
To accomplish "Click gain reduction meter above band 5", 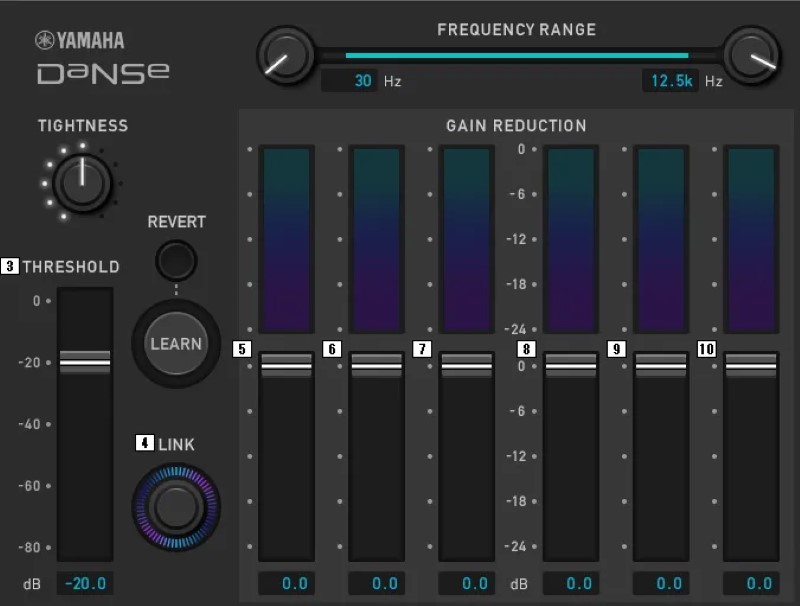I will tap(286, 239).
